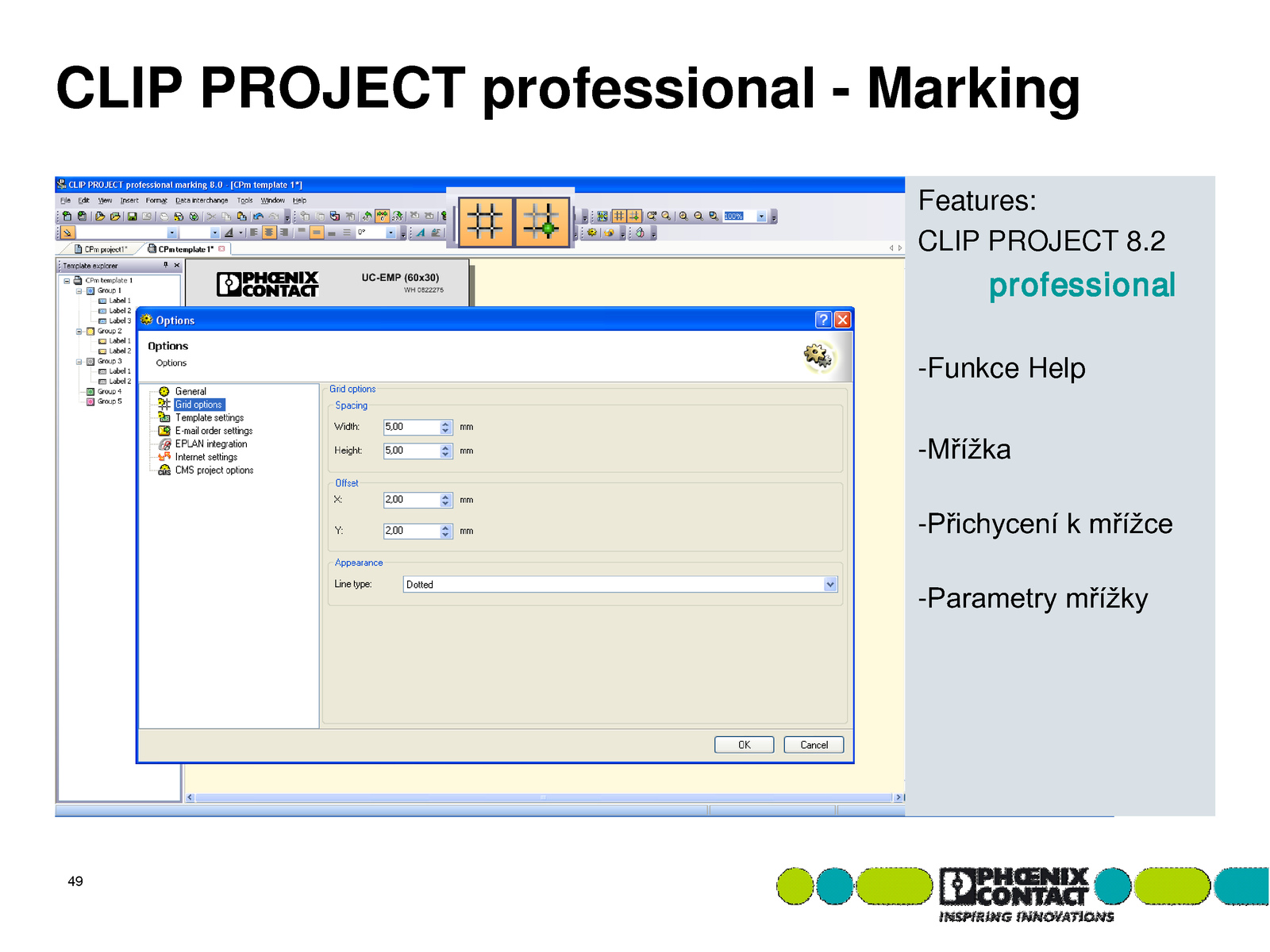Open the Edit menu

(x=83, y=201)
